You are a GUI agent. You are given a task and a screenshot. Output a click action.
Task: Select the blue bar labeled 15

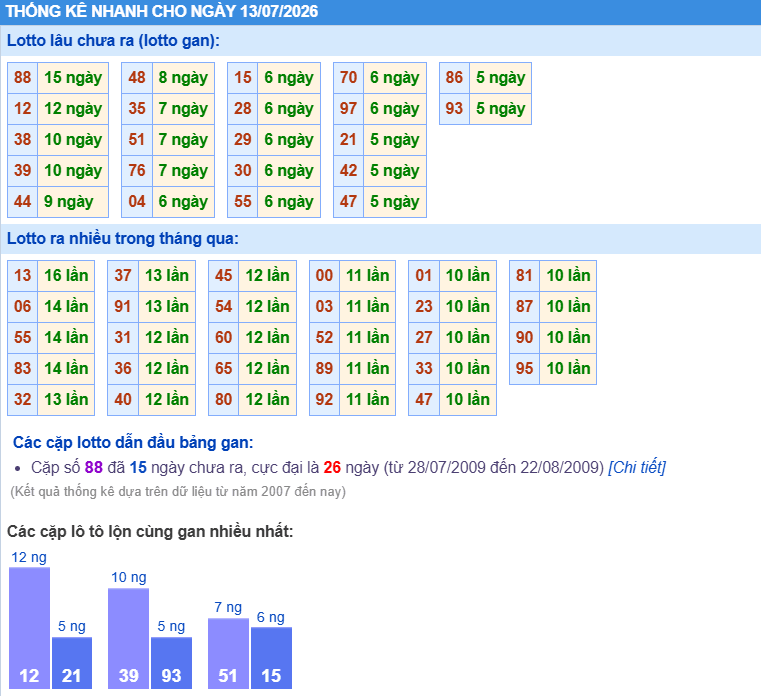click(271, 658)
